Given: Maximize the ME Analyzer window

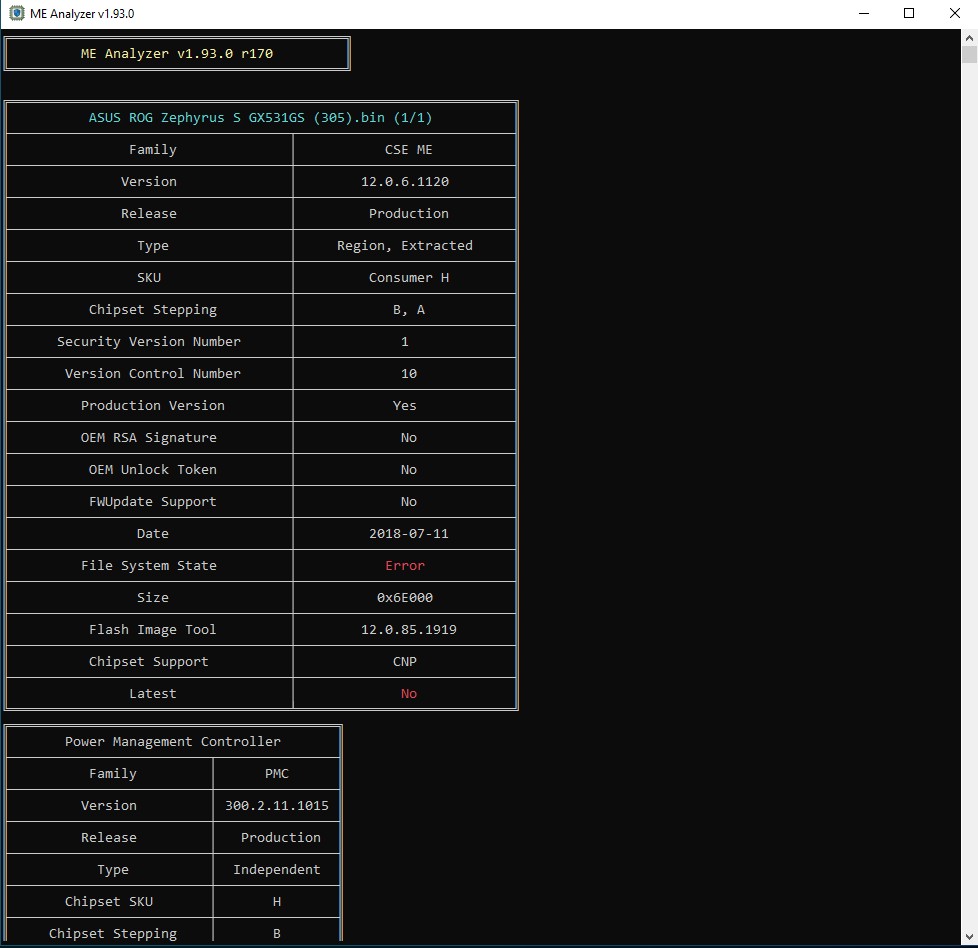Looking at the screenshot, I should tap(909, 14).
